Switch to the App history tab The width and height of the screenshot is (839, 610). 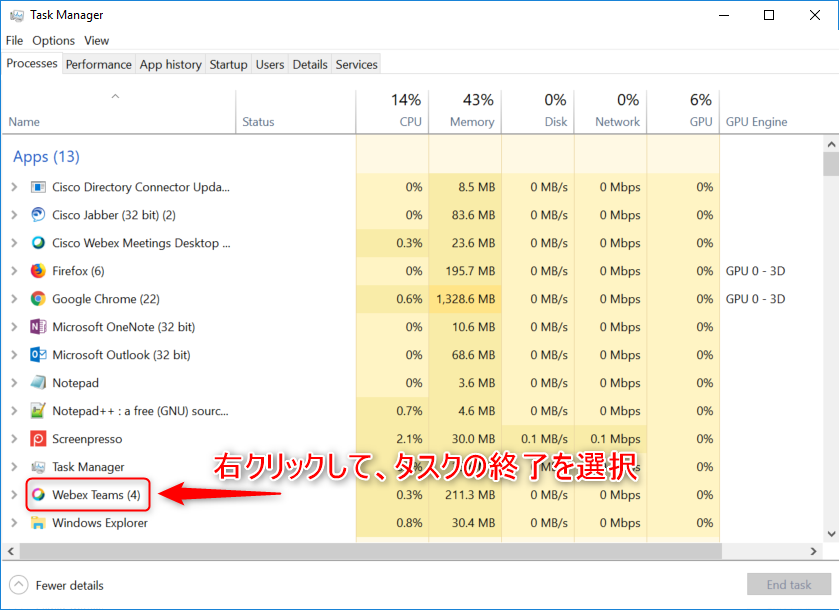(x=171, y=65)
